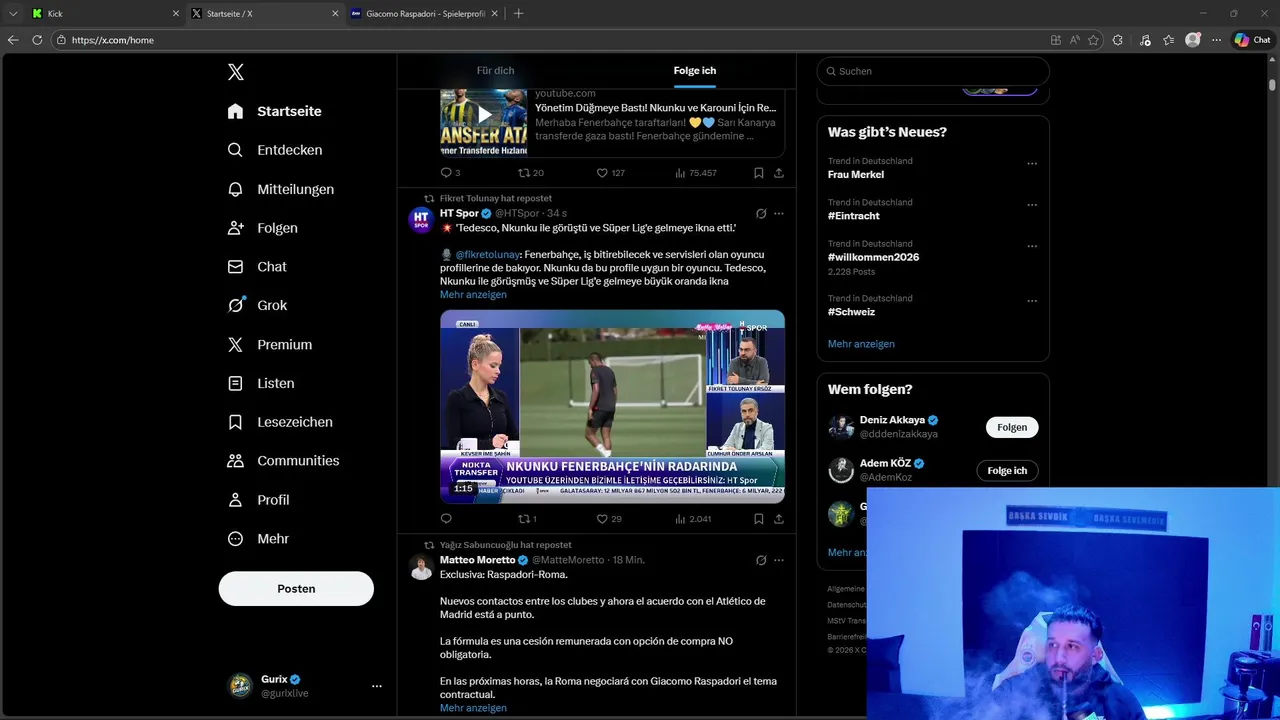Image resolution: width=1280 pixels, height=720 pixels.
Task: Open Listen from the sidebar
Action: pyautogui.click(x=261, y=383)
